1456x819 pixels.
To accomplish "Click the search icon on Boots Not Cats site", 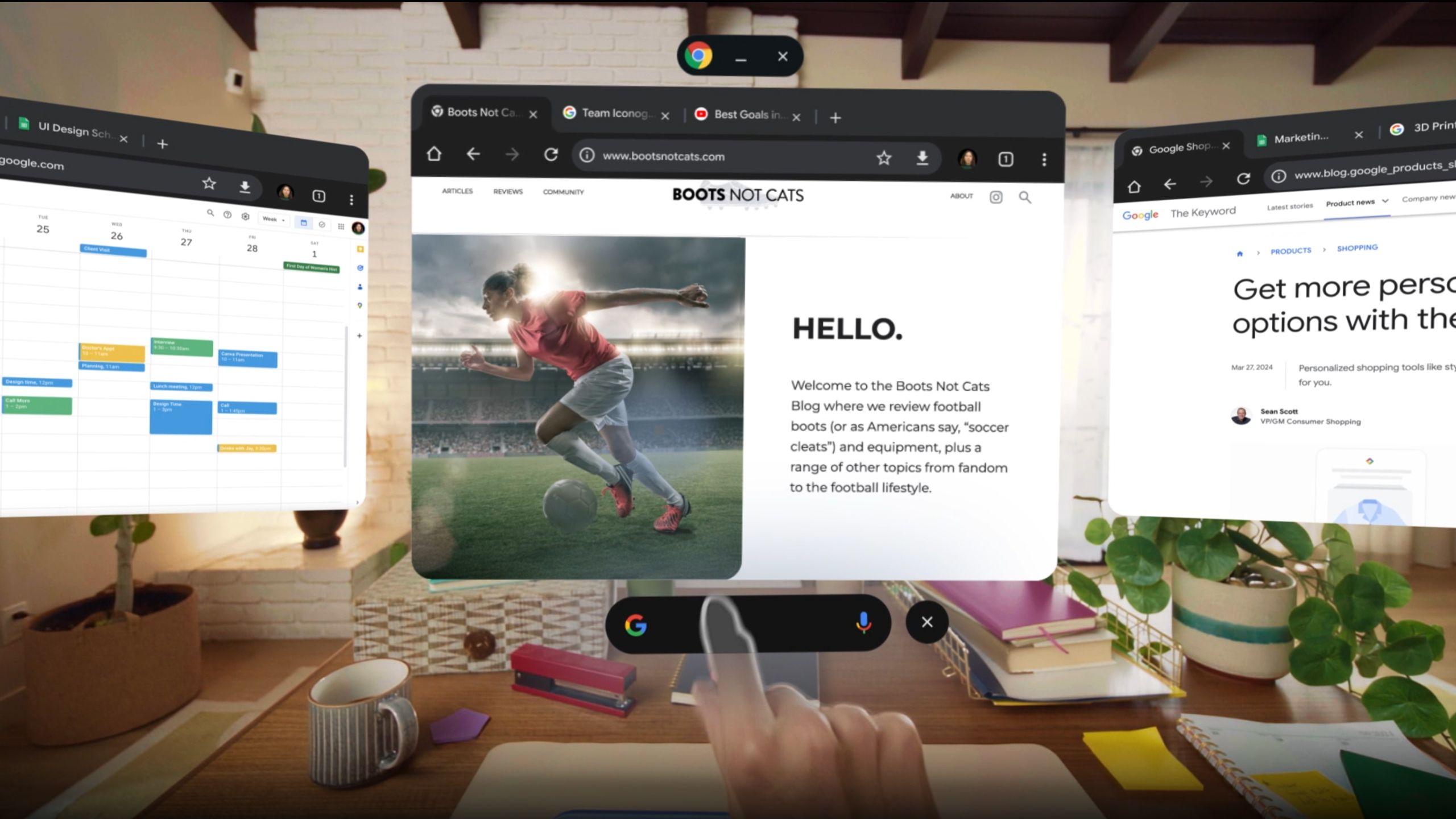I will point(1025,197).
